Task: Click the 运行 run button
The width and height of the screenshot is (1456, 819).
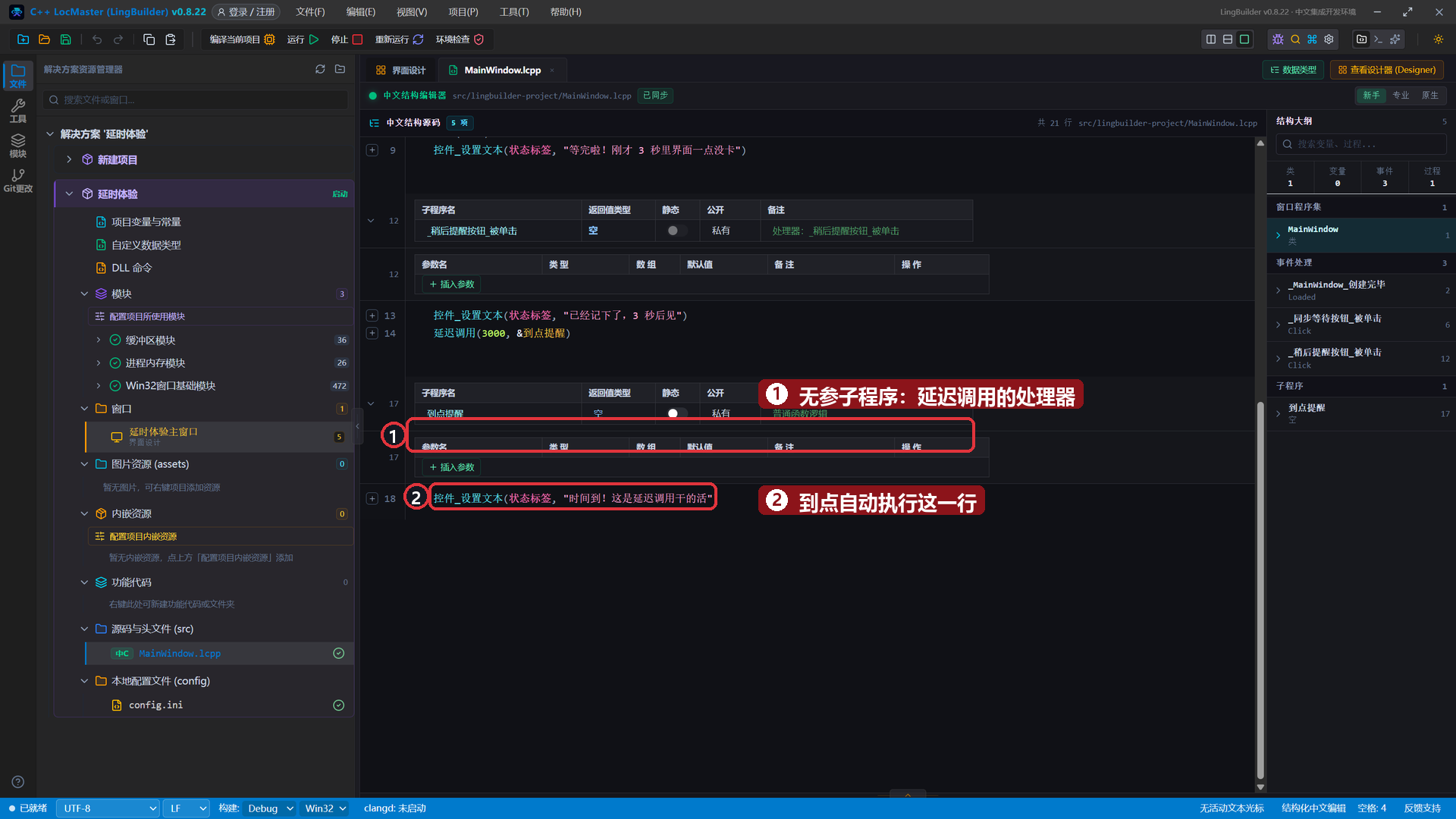Action: pos(303,39)
